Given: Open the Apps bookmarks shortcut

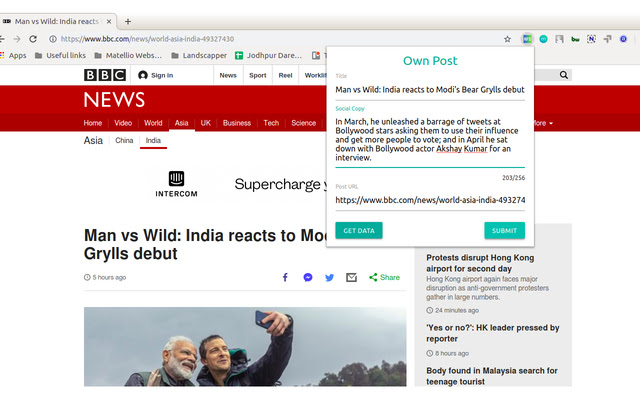Looking at the screenshot, I should 14,56.
